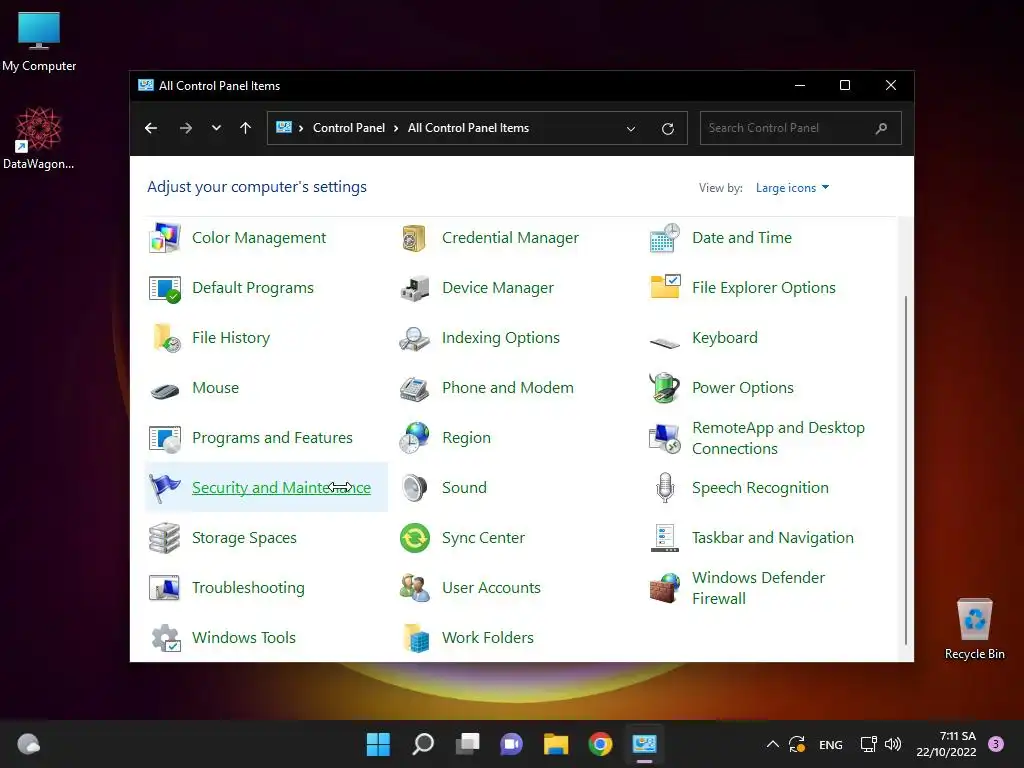Expand the address bar history dropdown

[631, 129]
